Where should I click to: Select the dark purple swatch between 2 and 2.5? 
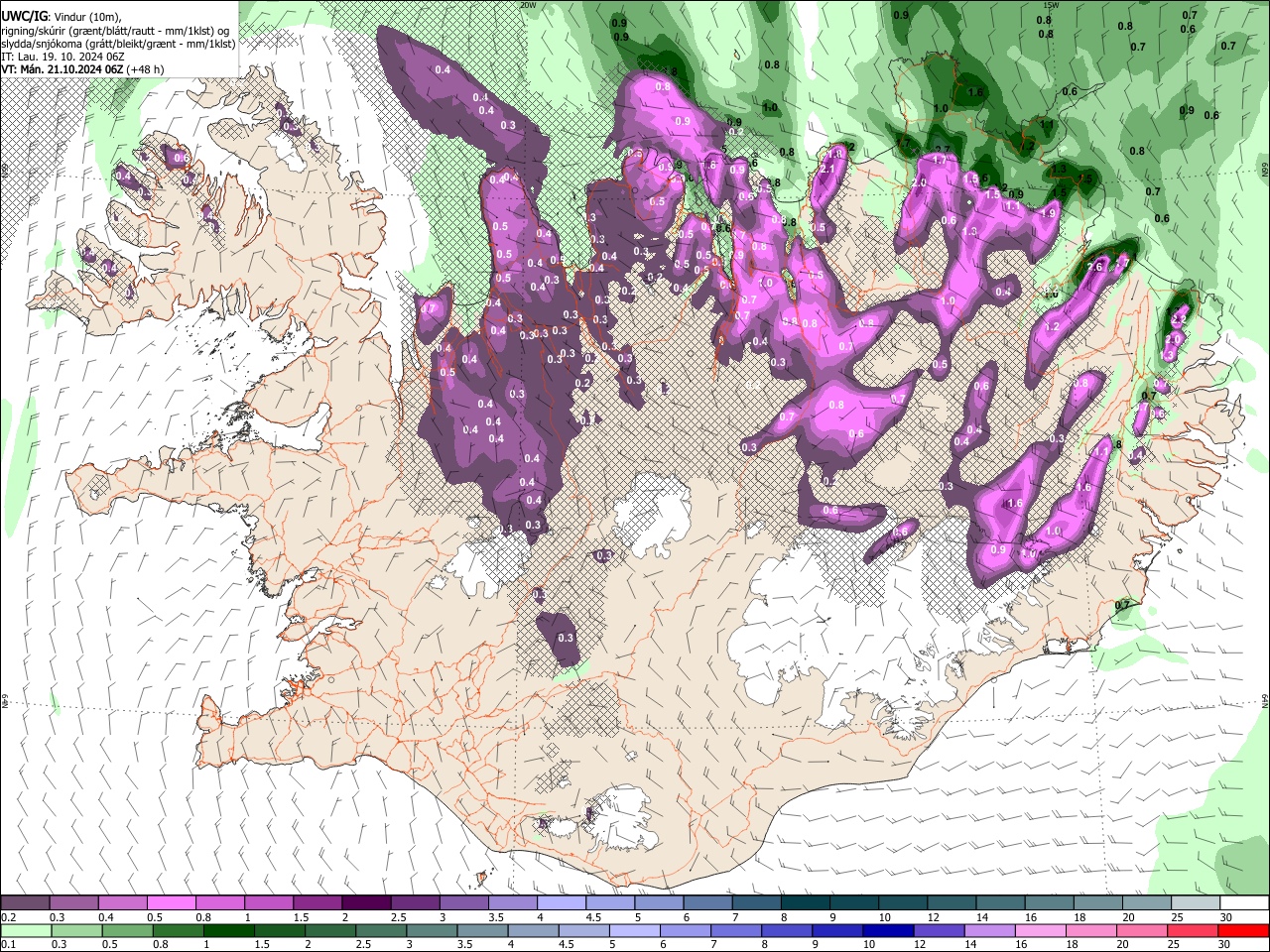365,903
